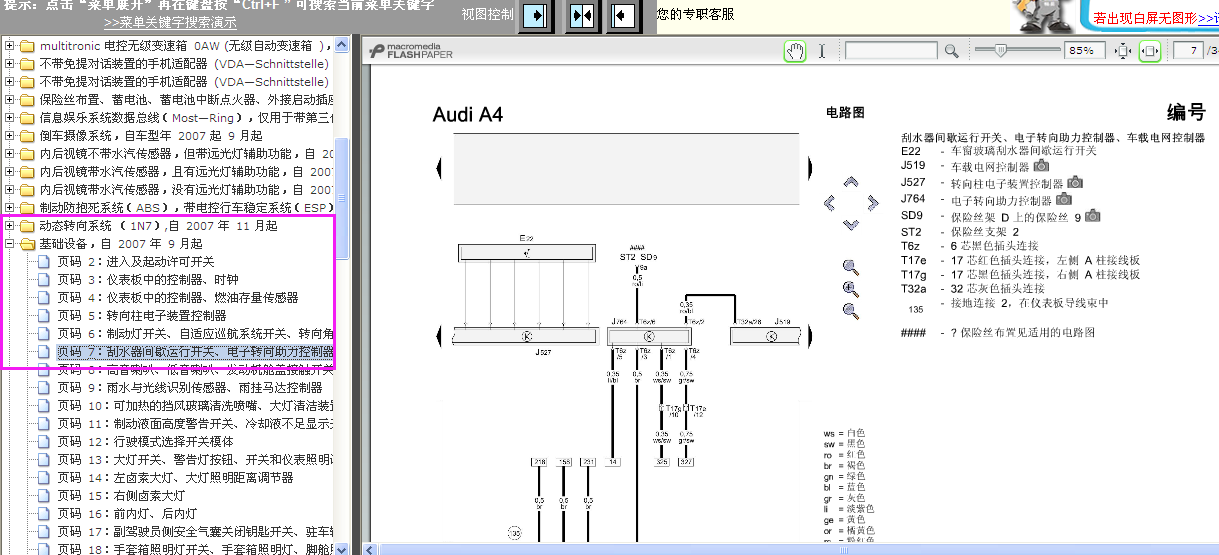The image size is (1219, 555).
Task: Click the 您的专职客服 text
Action: click(696, 14)
